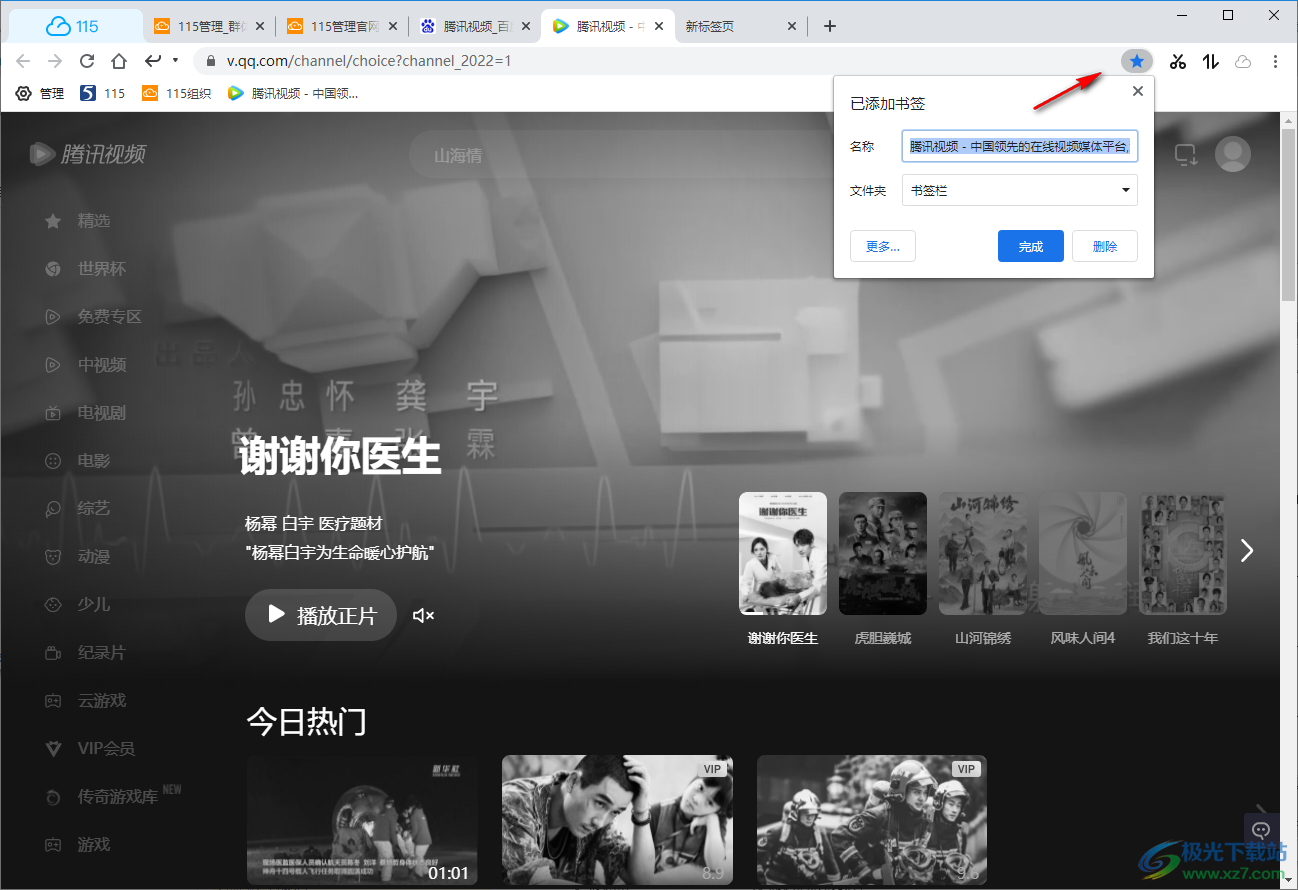Open the three-dot browser menu
This screenshot has height=890, width=1298.
coord(1275,61)
